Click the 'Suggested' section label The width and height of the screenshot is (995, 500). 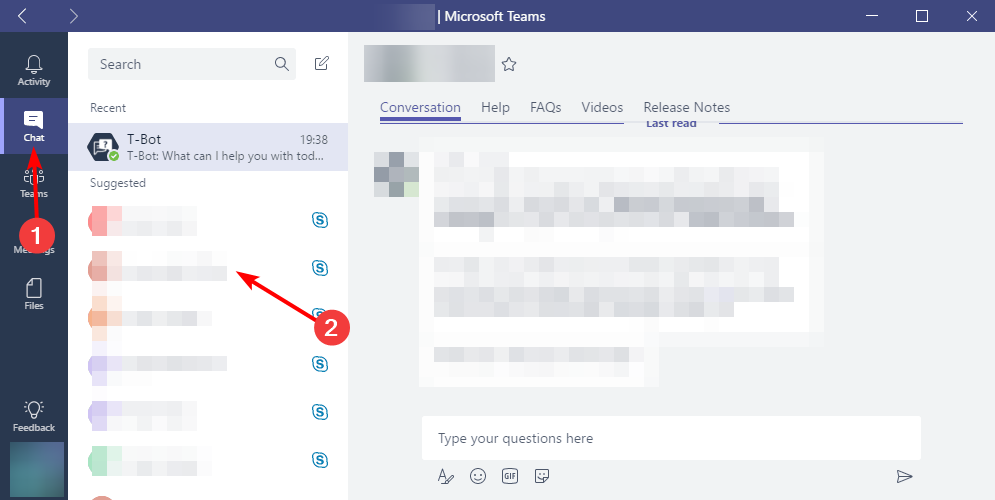click(x=117, y=183)
